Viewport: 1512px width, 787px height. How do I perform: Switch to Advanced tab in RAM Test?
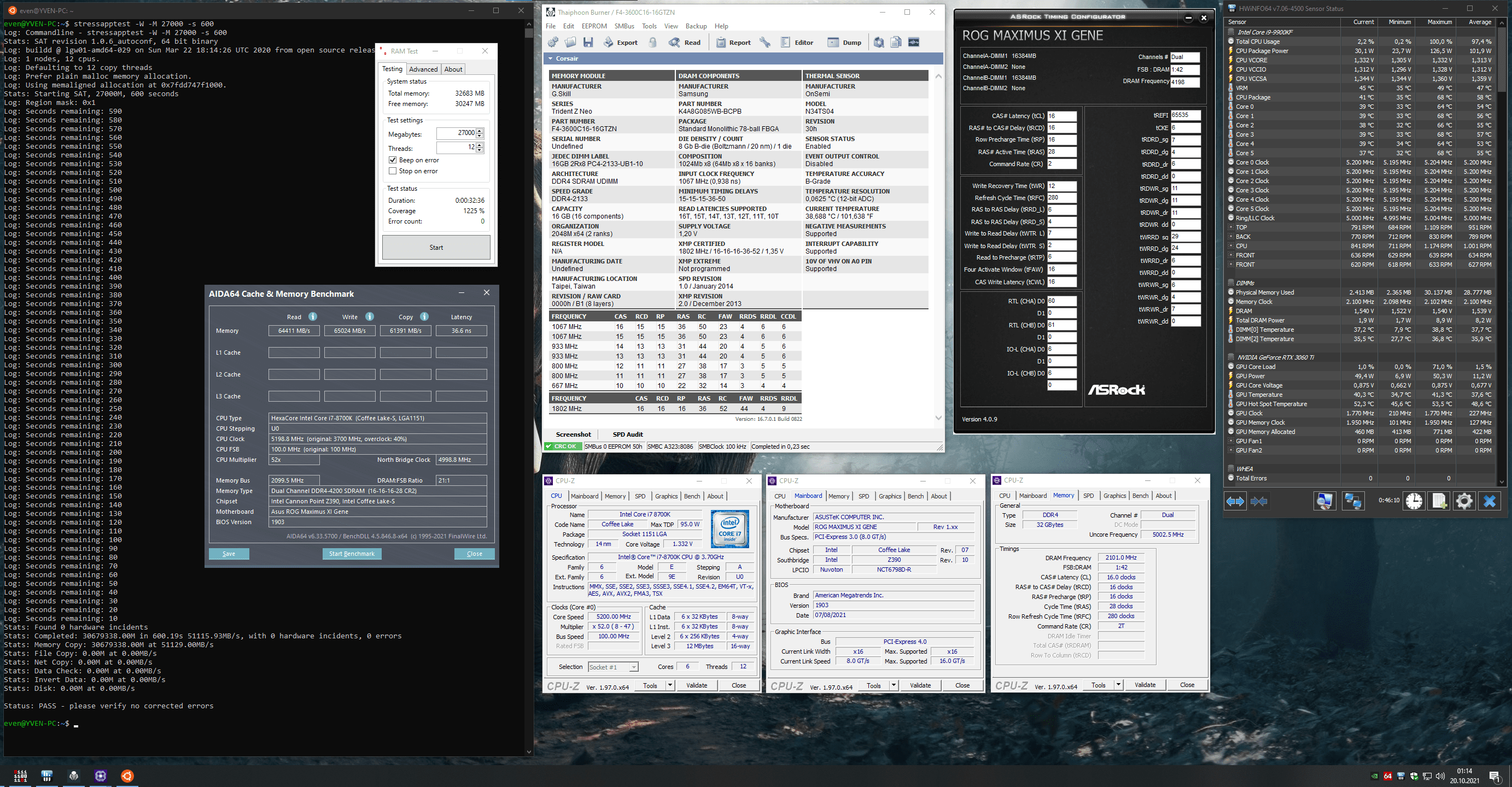[423, 69]
